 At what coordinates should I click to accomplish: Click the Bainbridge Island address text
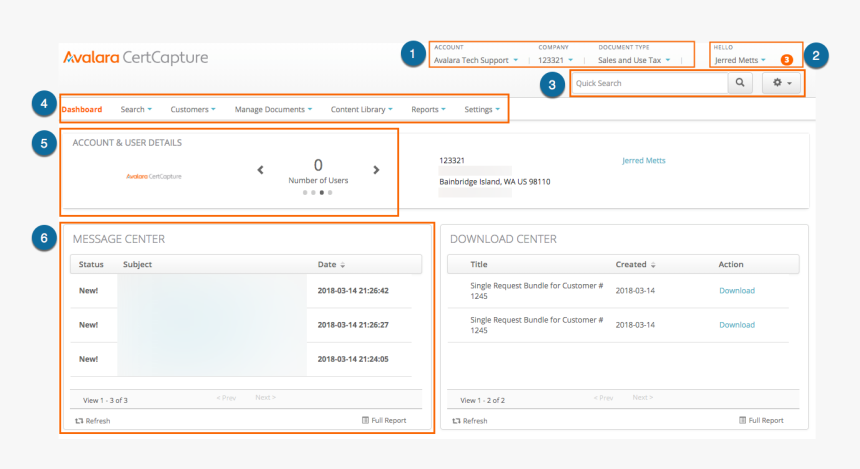click(x=495, y=182)
